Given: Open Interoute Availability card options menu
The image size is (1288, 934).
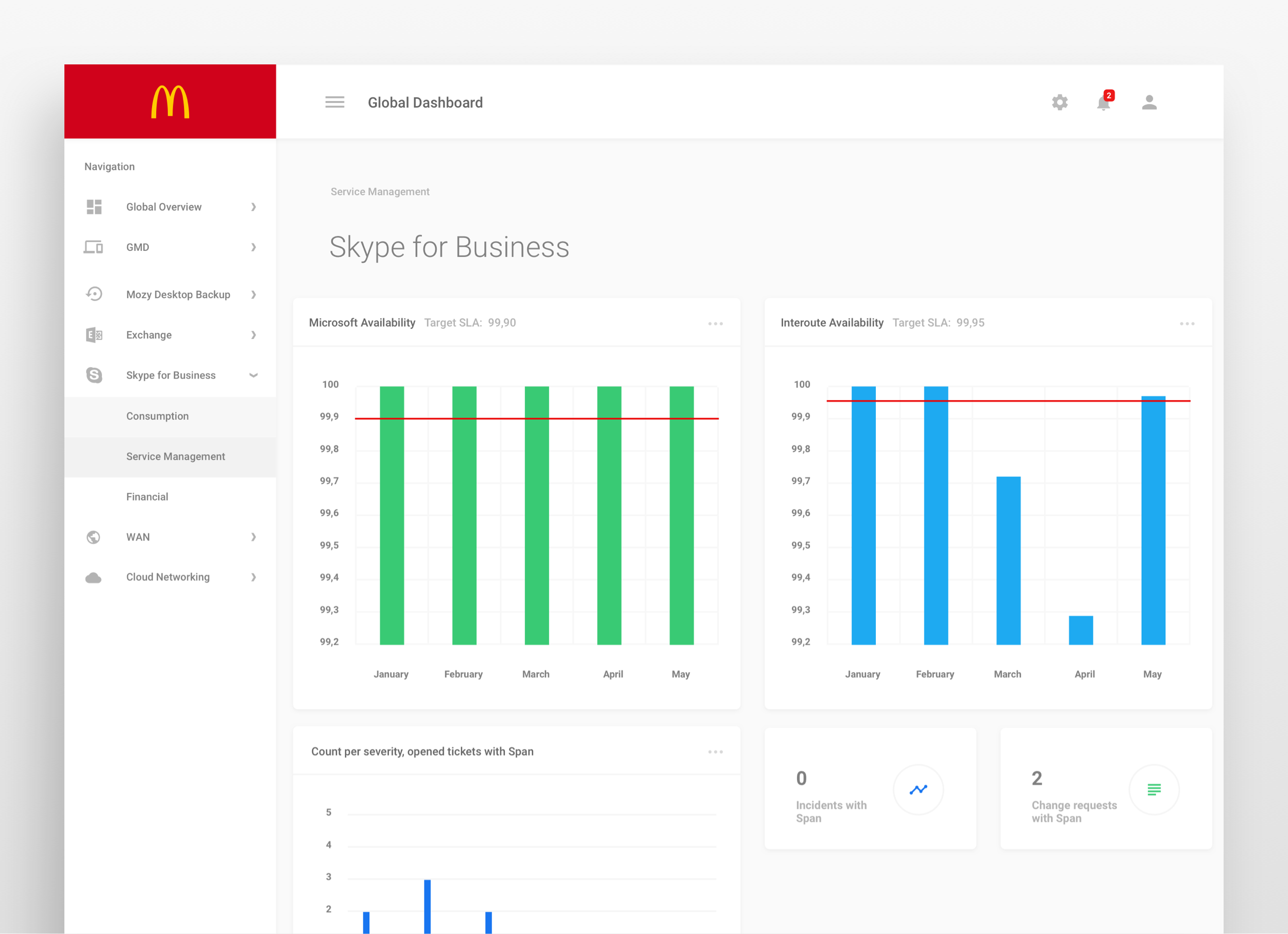Looking at the screenshot, I should [x=1187, y=324].
